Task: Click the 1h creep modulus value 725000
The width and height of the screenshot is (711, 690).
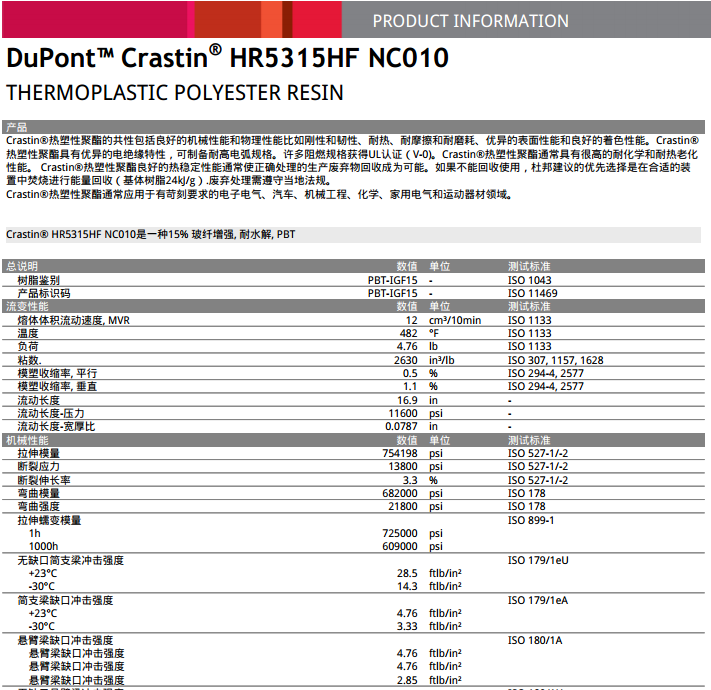Action: [399, 533]
